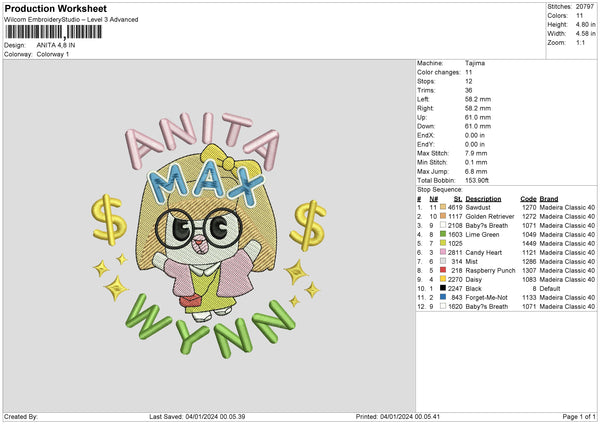Click the Stop Sequence heading
The image size is (600, 424).
(440, 190)
